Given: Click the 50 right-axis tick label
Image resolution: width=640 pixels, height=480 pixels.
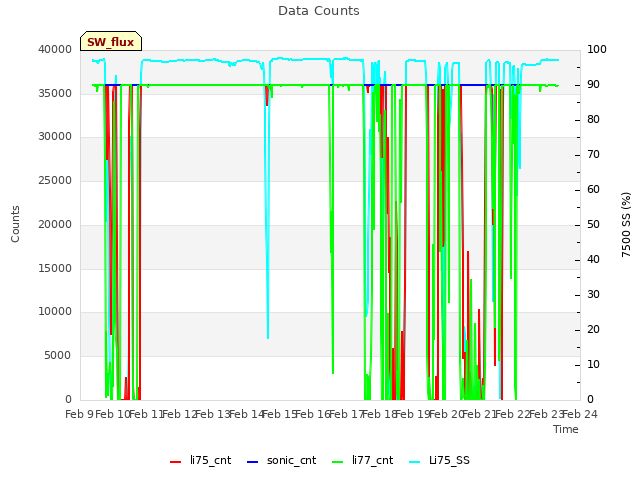Looking at the screenshot, I should [593, 224].
